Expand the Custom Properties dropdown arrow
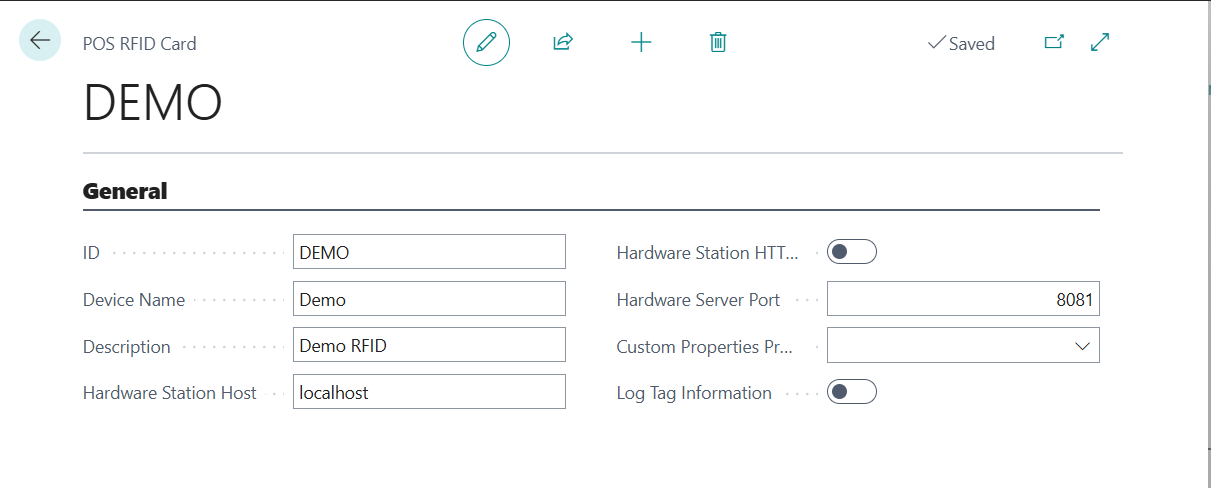Screen dimensions: 1211x488 pos(1082,346)
